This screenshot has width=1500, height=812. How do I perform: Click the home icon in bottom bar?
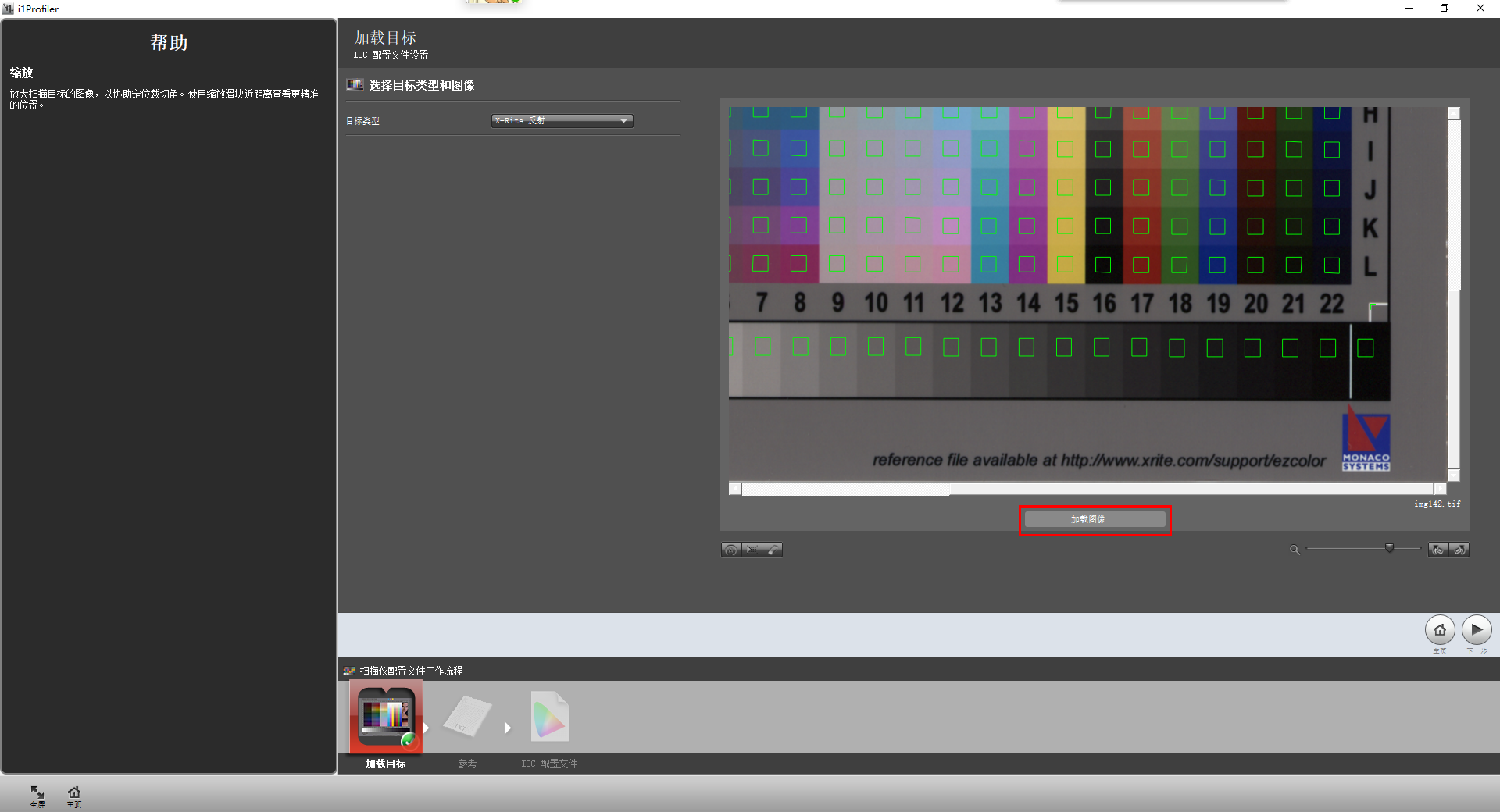pos(74,795)
